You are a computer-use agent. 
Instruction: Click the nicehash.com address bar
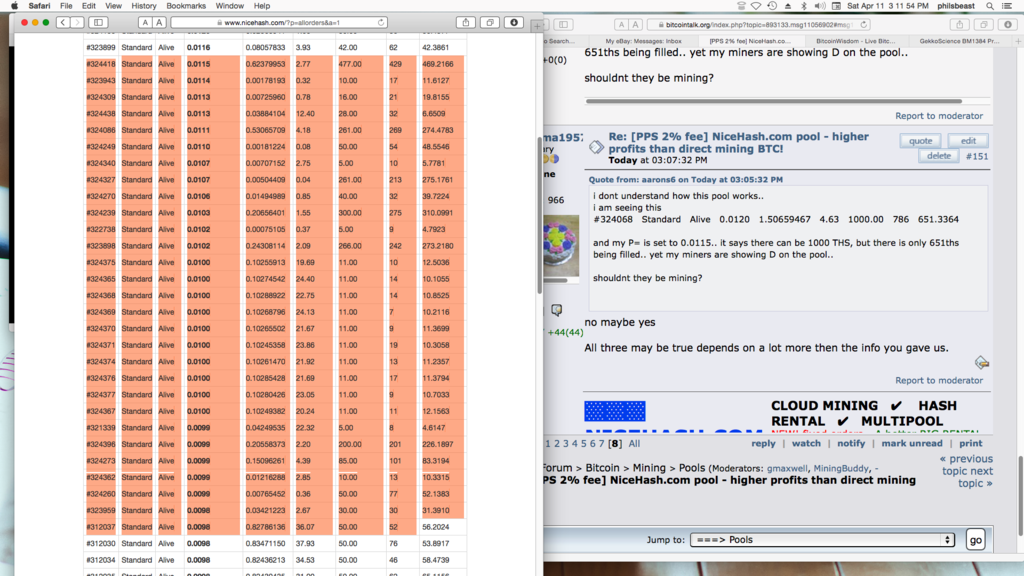(280, 22)
